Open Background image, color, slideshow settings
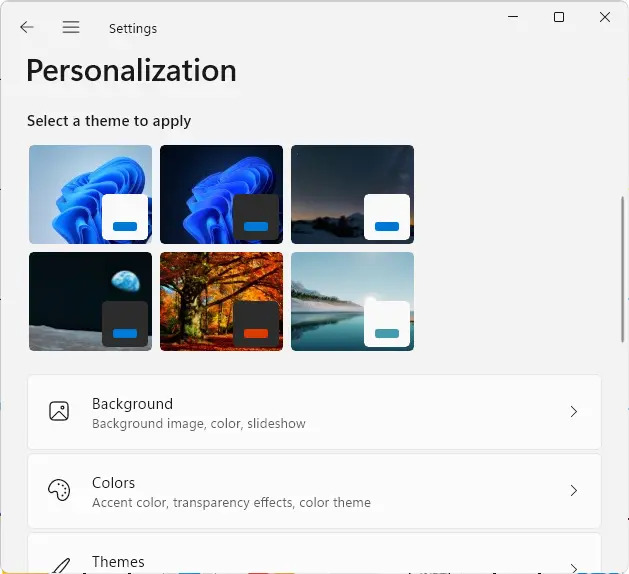 click(x=314, y=412)
